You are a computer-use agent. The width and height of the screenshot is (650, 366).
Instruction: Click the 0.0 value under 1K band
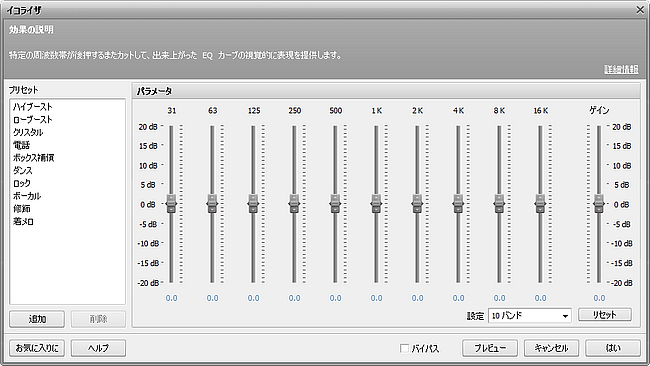tap(376, 298)
